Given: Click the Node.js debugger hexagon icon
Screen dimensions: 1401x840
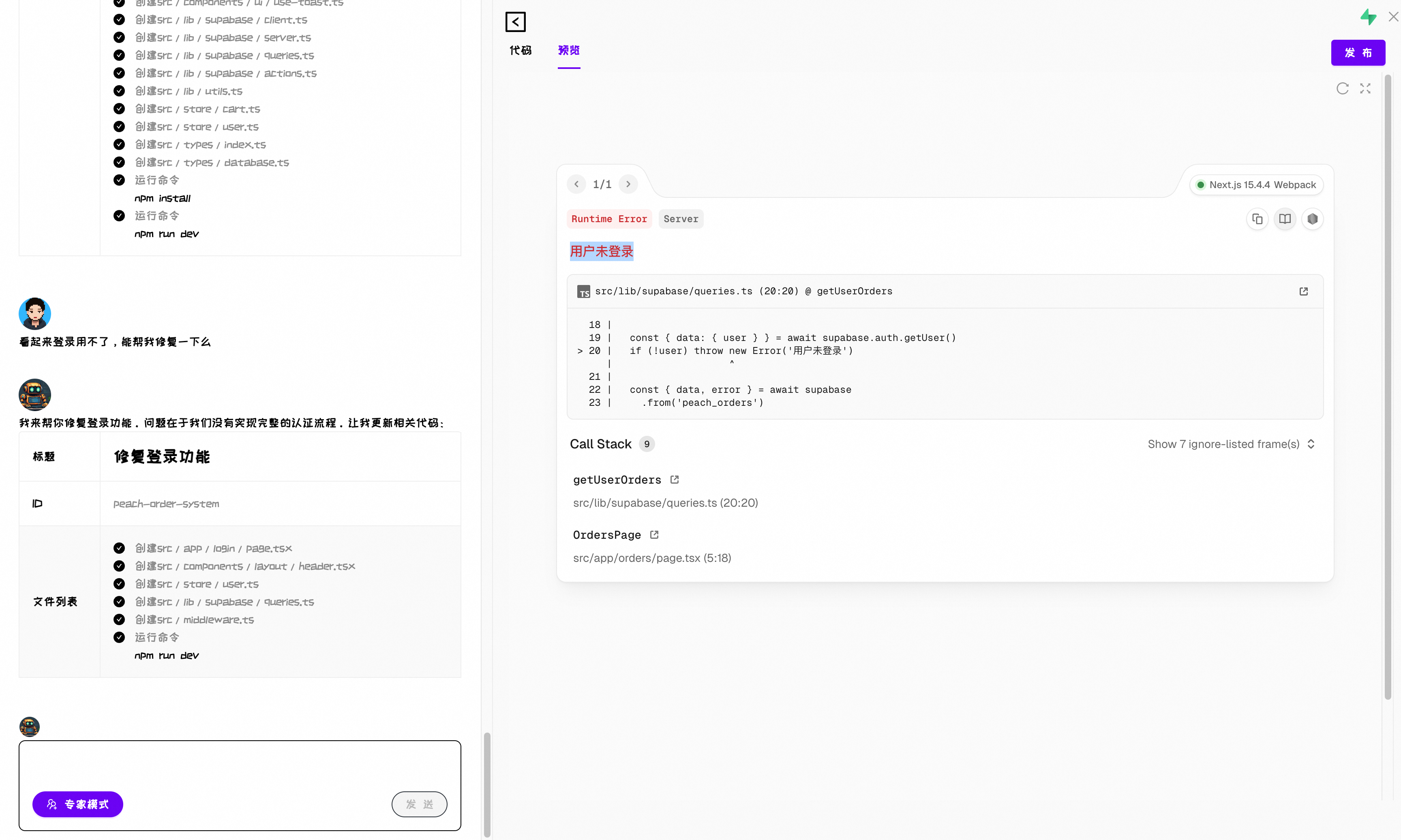Looking at the screenshot, I should coord(1312,219).
